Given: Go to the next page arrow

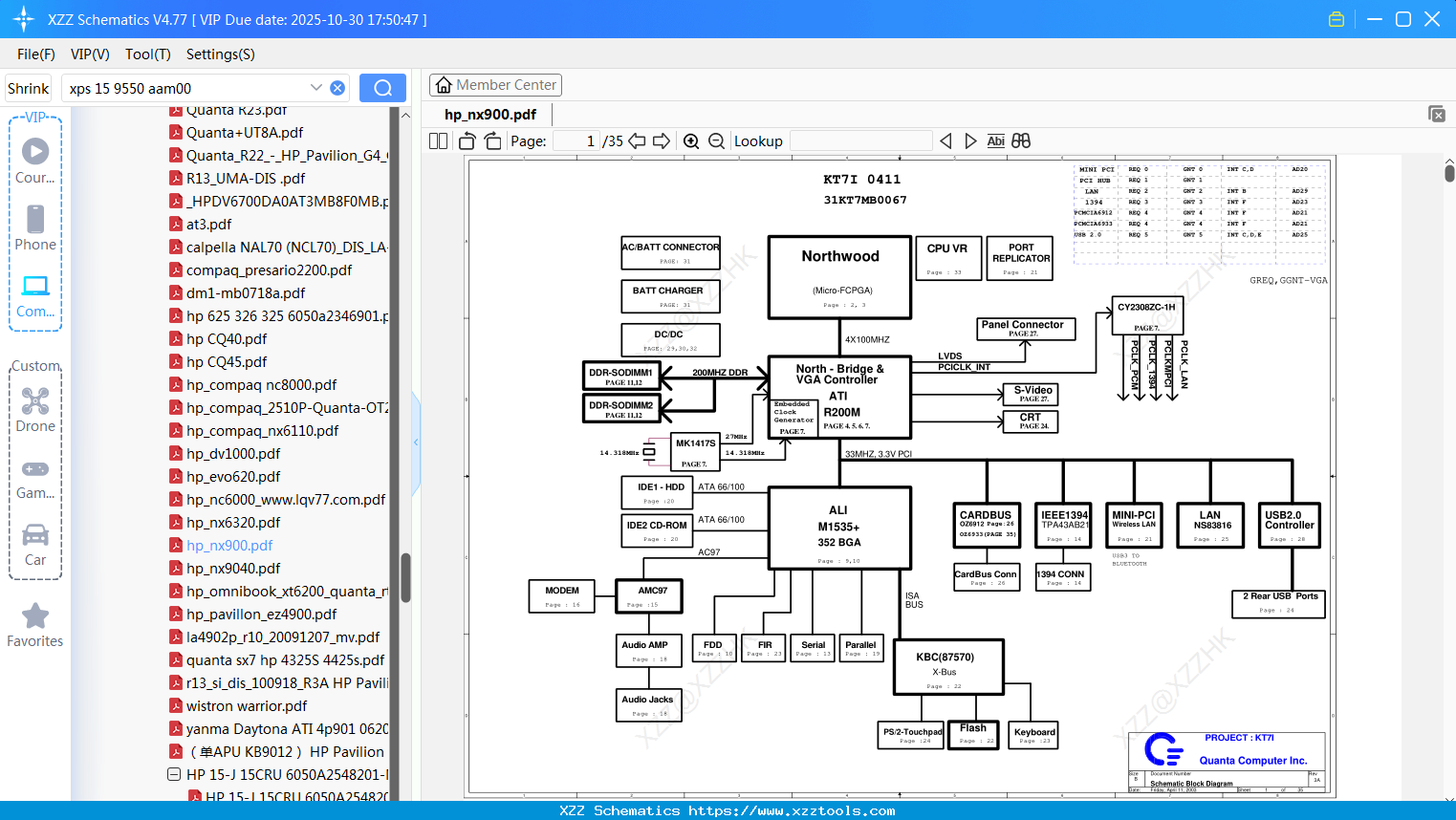Looking at the screenshot, I should click(662, 140).
